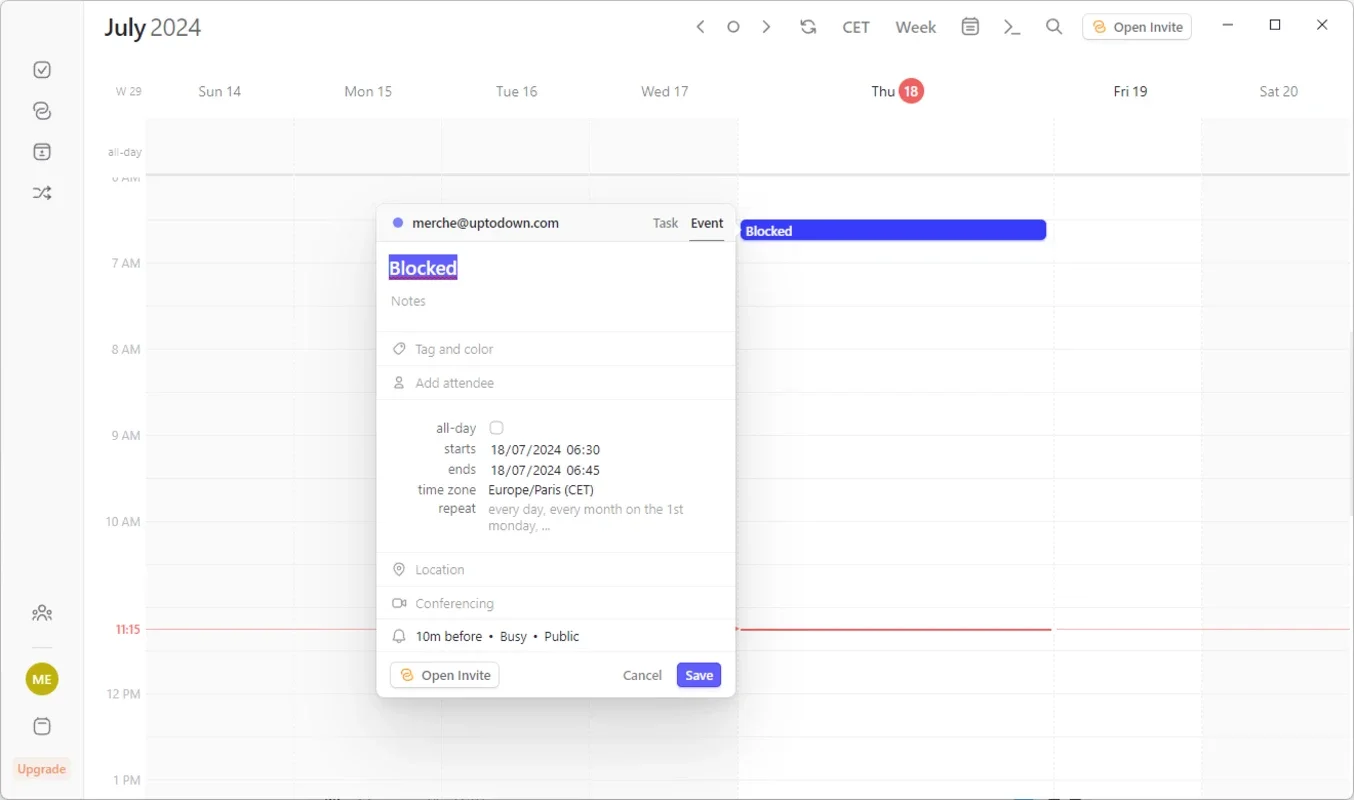Click Open Invite in the top toolbar

pyautogui.click(x=1137, y=27)
